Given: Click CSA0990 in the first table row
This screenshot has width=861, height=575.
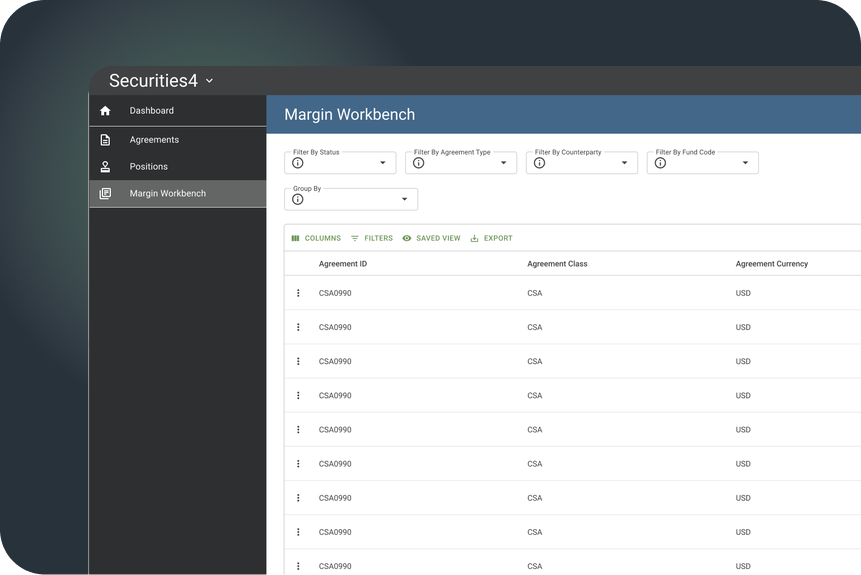Looking at the screenshot, I should (335, 293).
